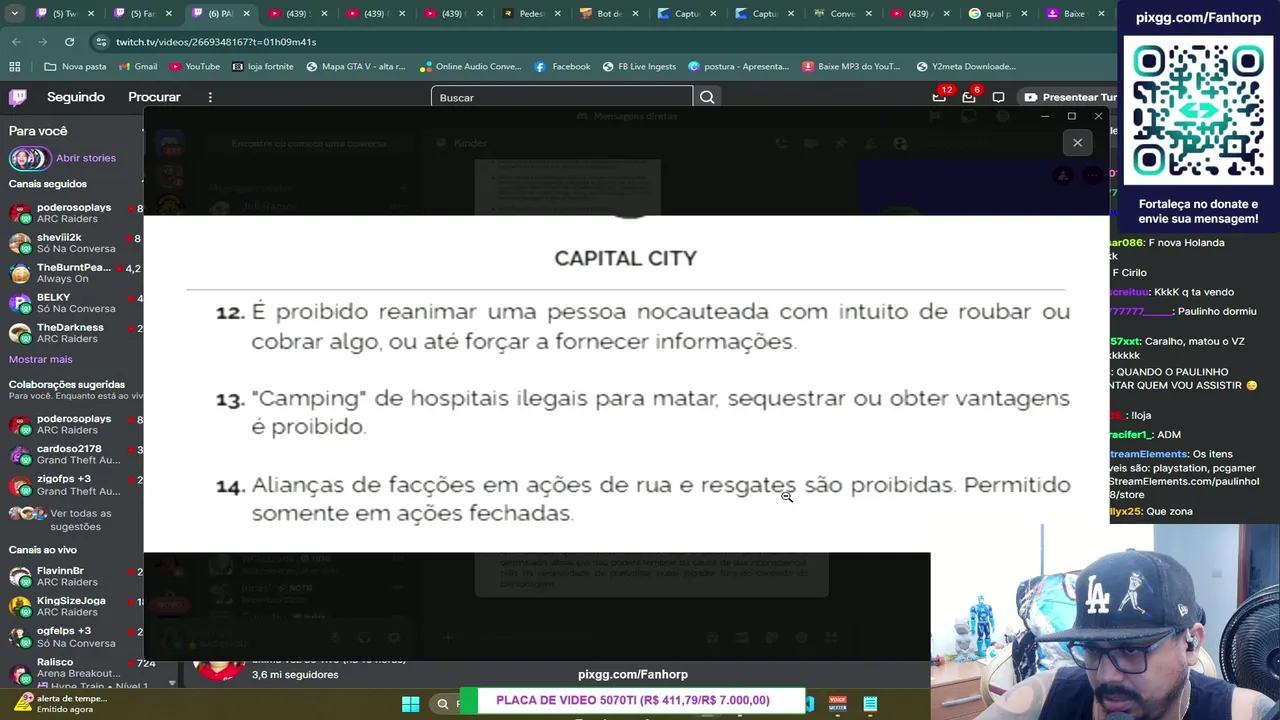Open shevii2k followed channel
Screen dimensions: 1280x720
72,243
